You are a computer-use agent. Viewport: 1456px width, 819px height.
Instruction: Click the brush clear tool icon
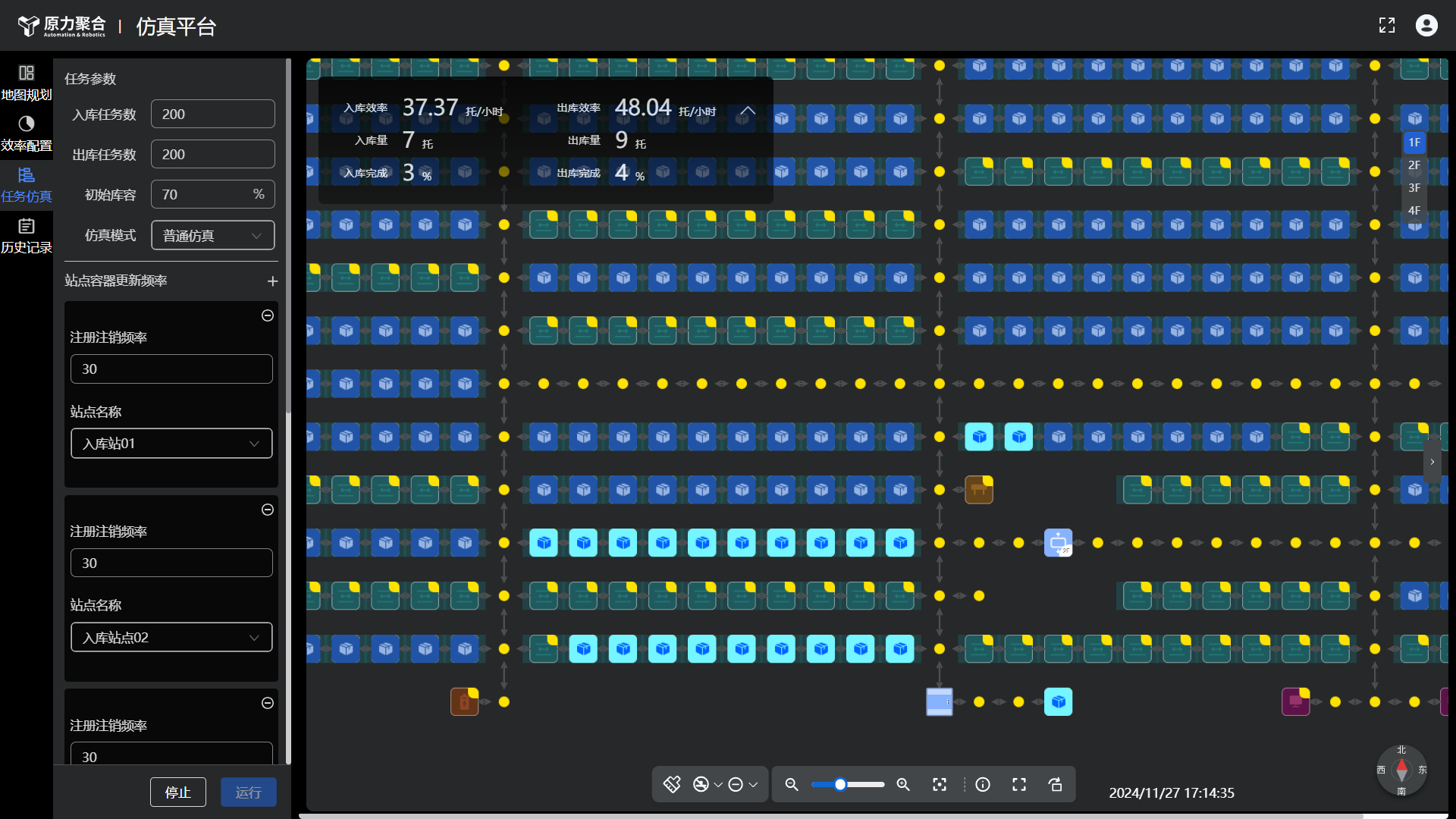[x=672, y=784]
